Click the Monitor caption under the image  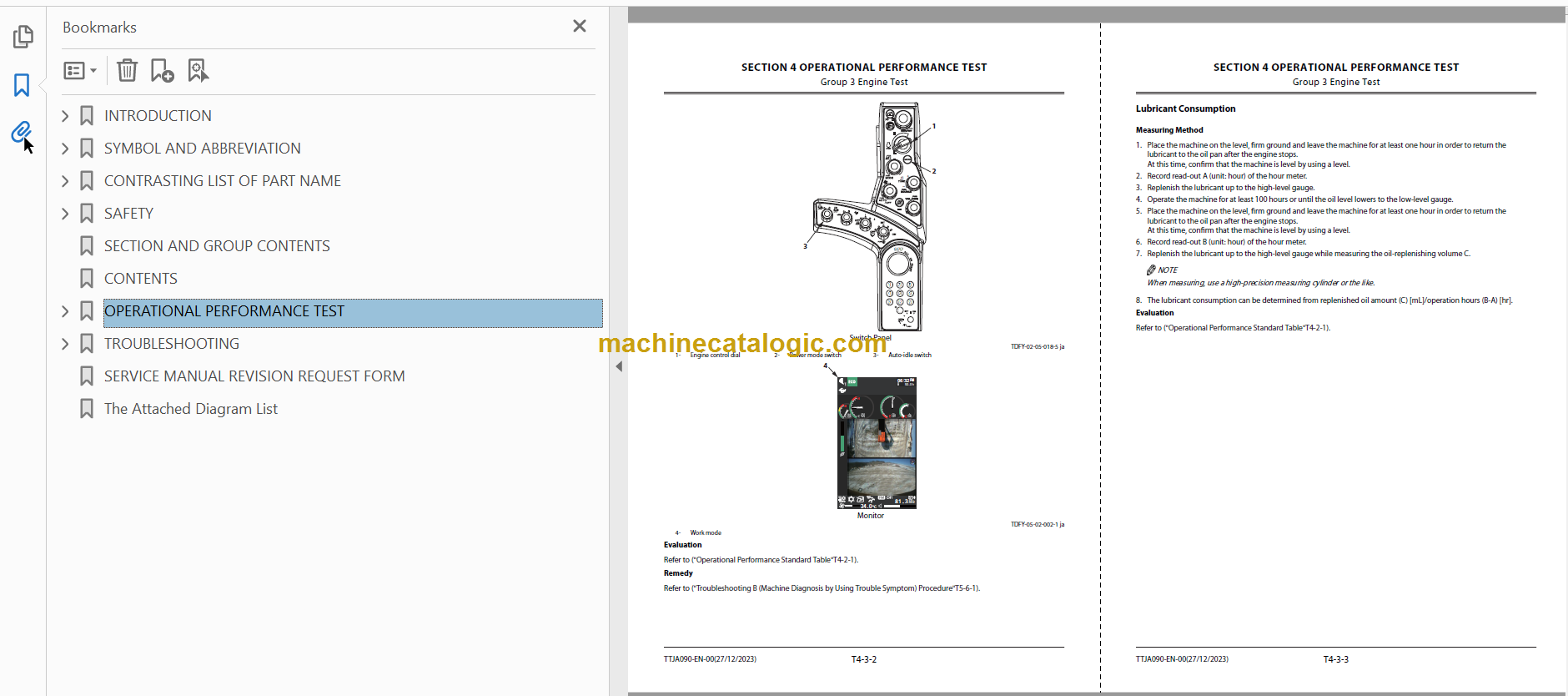click(870, 516)
